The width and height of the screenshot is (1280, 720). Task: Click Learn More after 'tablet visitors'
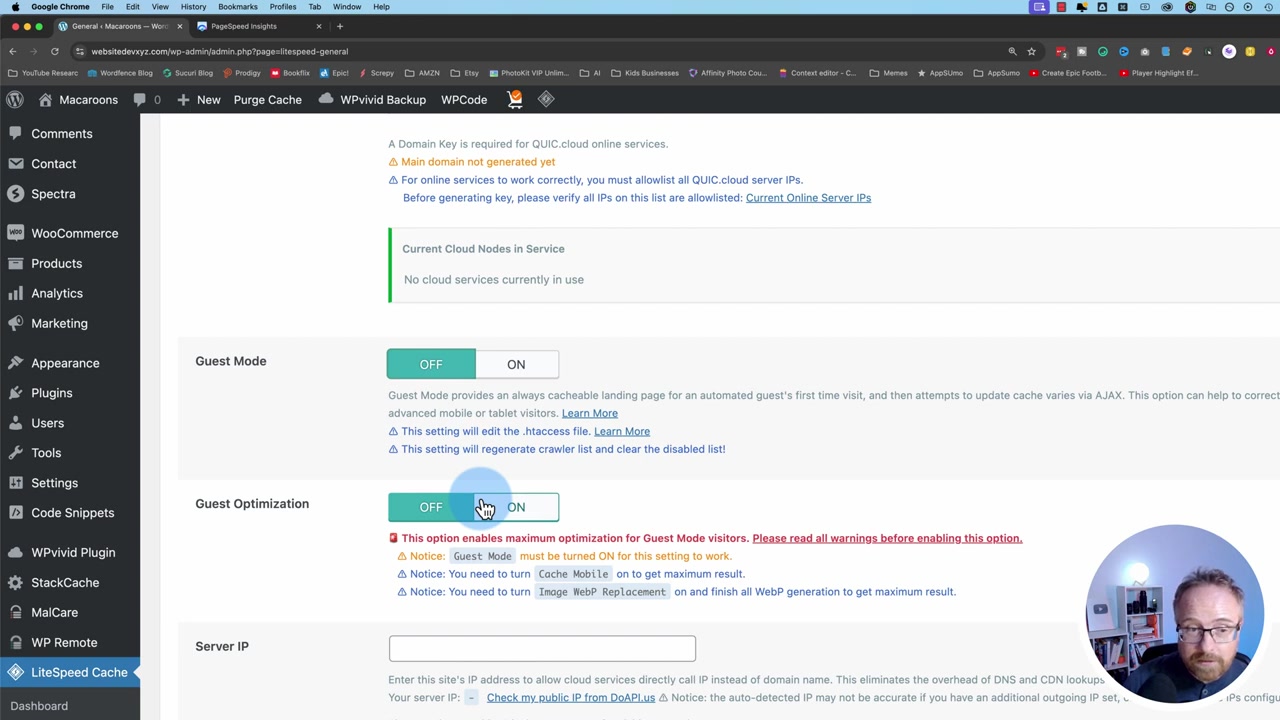pos(590,413)
